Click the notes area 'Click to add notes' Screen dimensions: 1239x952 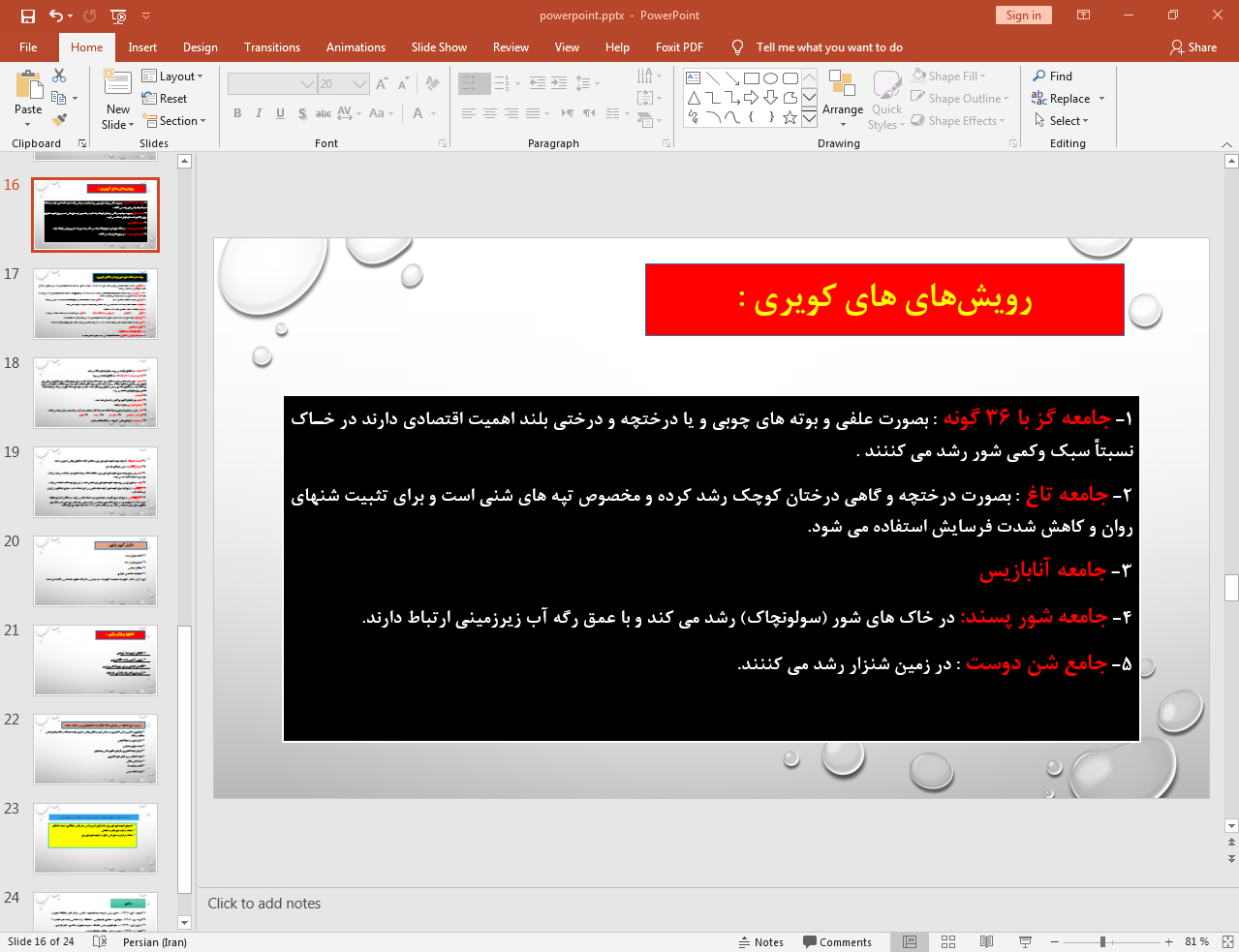pos(264,904)
